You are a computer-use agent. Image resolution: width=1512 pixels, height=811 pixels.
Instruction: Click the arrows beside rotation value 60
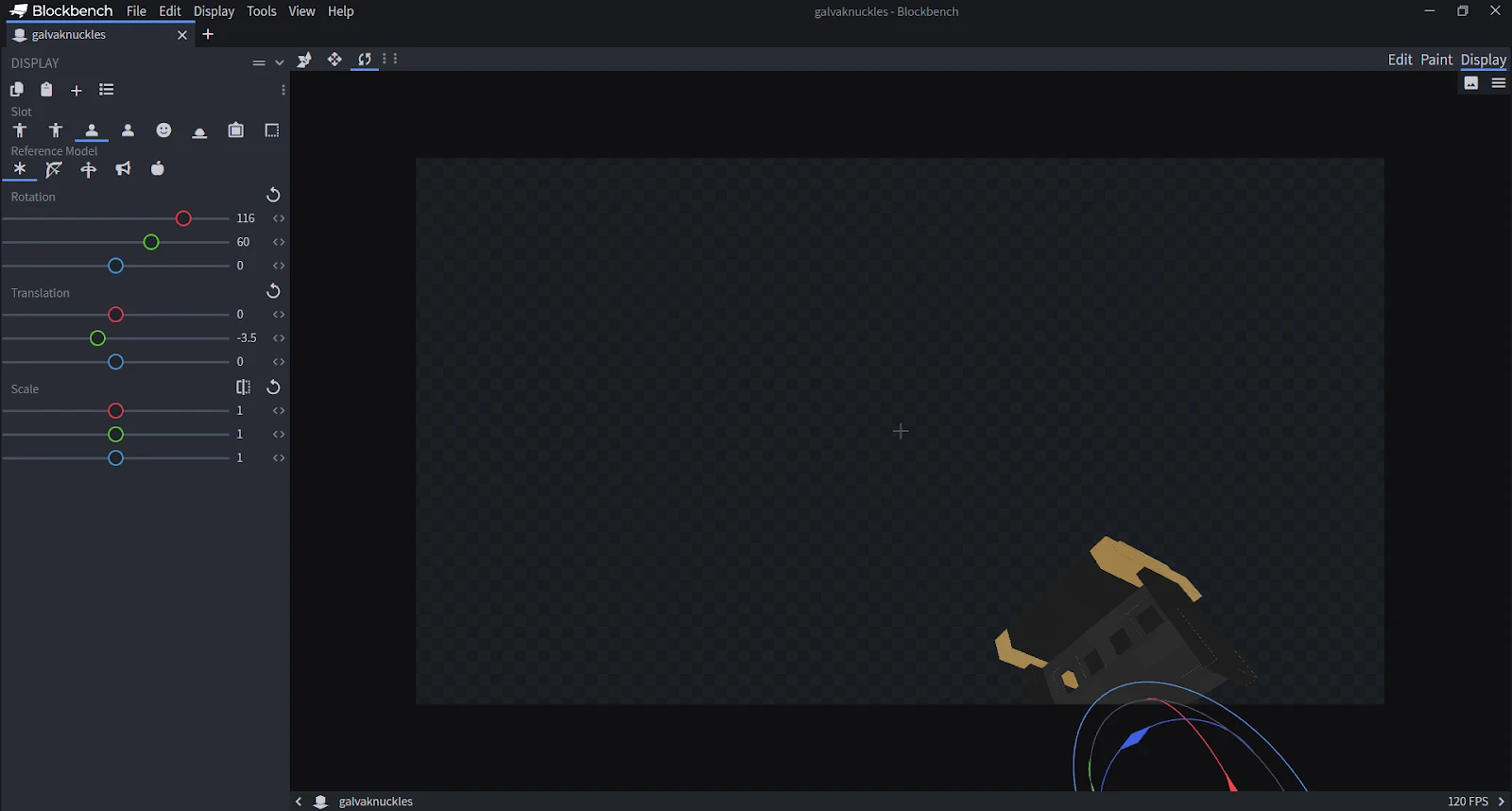279,242
